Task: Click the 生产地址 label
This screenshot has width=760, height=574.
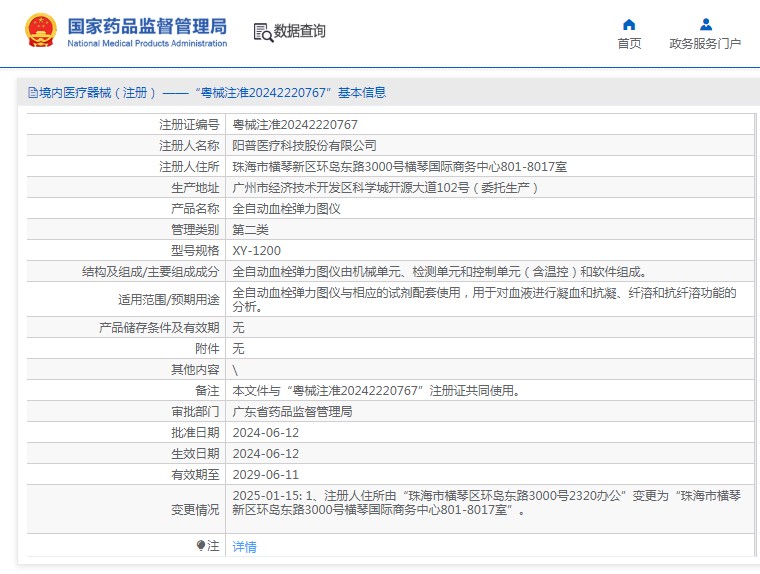Action: tap(195, 188)
